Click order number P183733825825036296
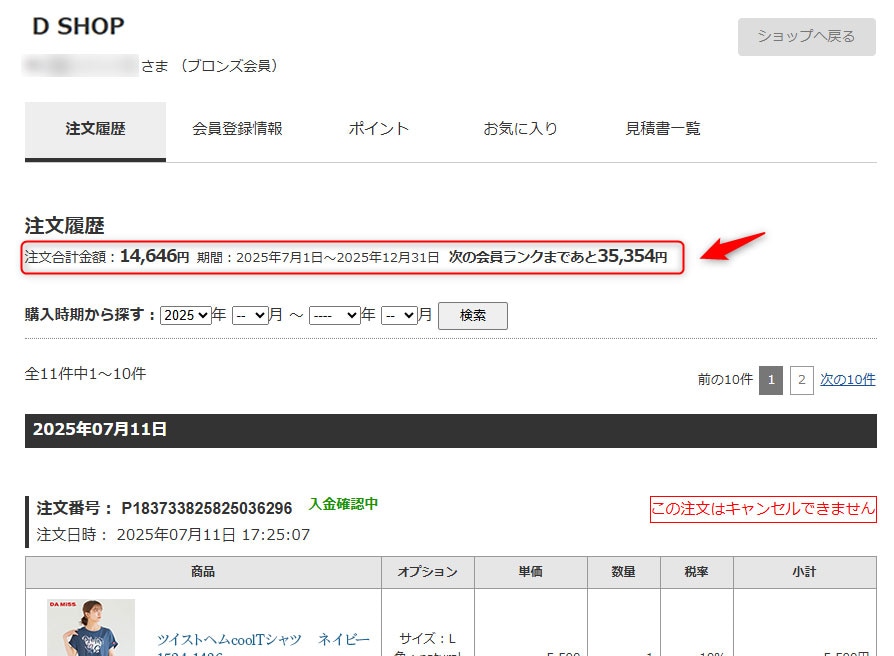 [x=206, y=508]
